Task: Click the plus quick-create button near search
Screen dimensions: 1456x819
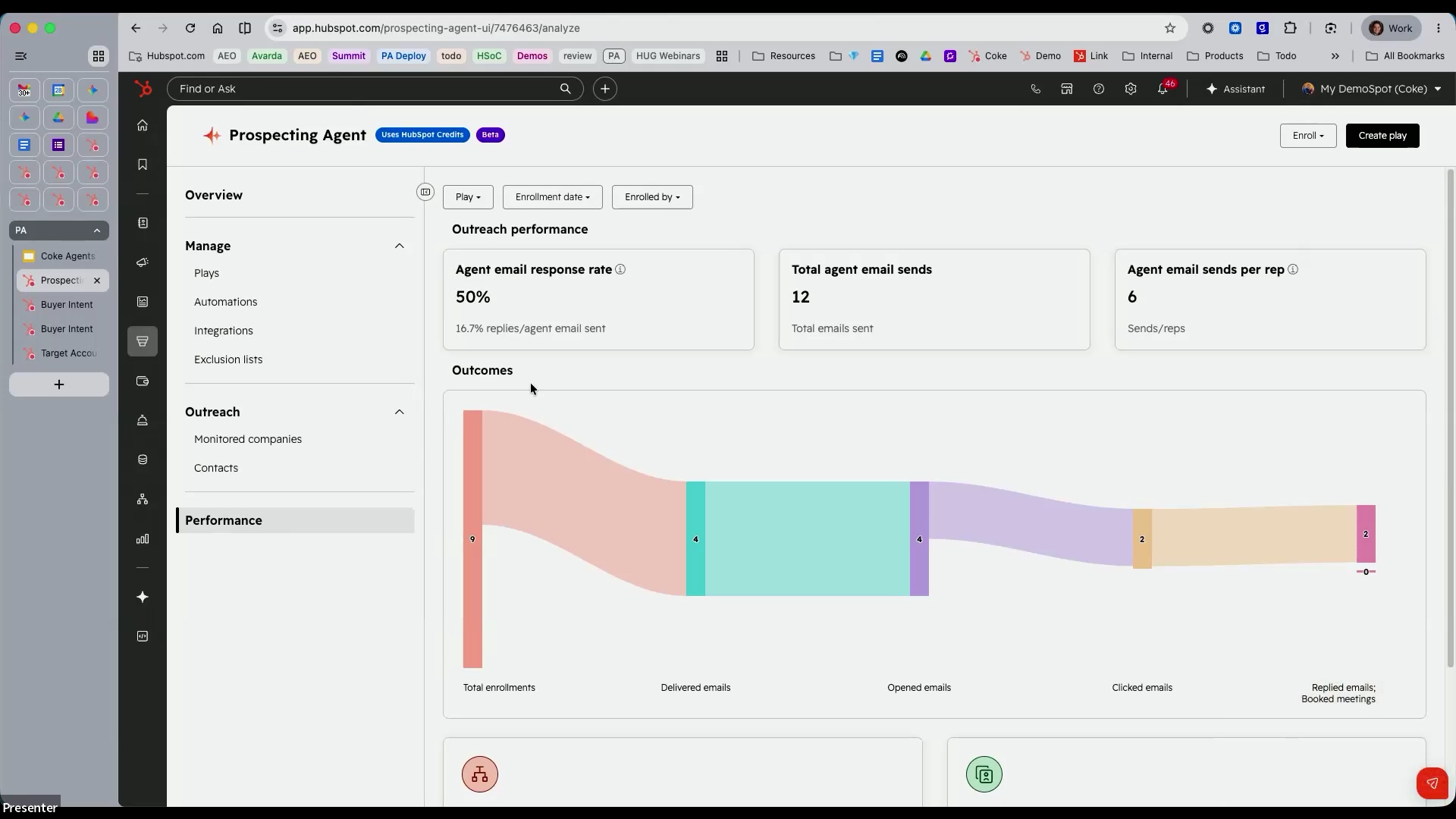Action: (605, 89)
